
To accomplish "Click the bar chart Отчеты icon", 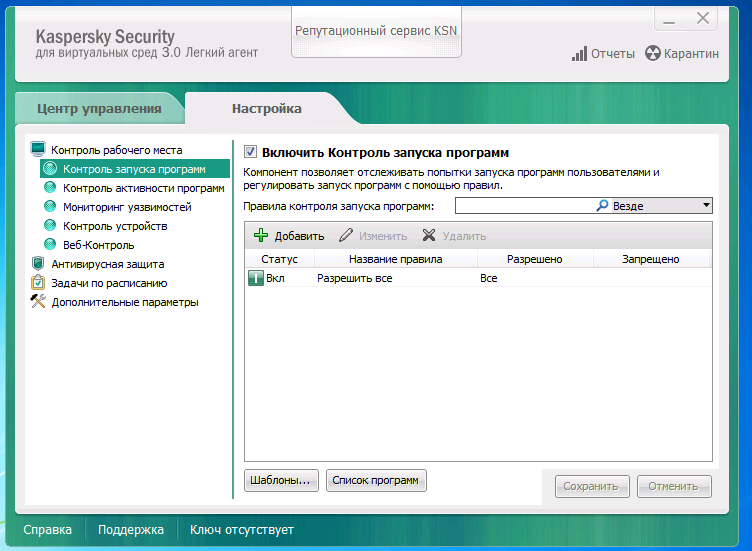I will click(579, 54).
